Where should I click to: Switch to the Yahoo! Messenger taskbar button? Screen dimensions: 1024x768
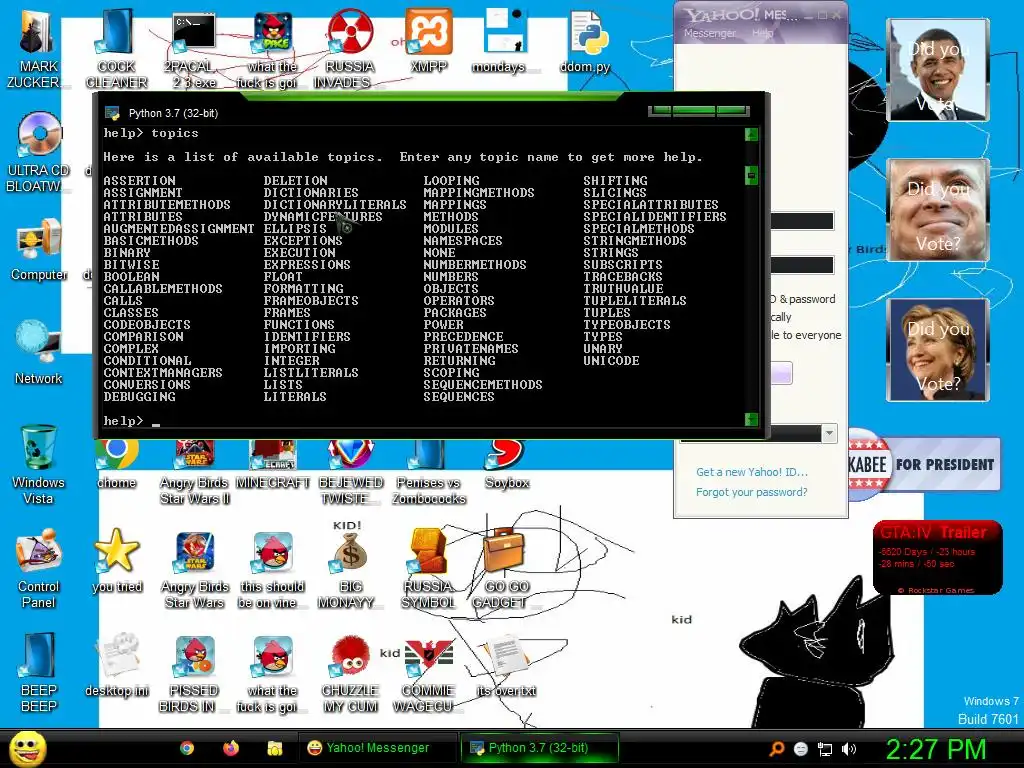tap(377, 748)
